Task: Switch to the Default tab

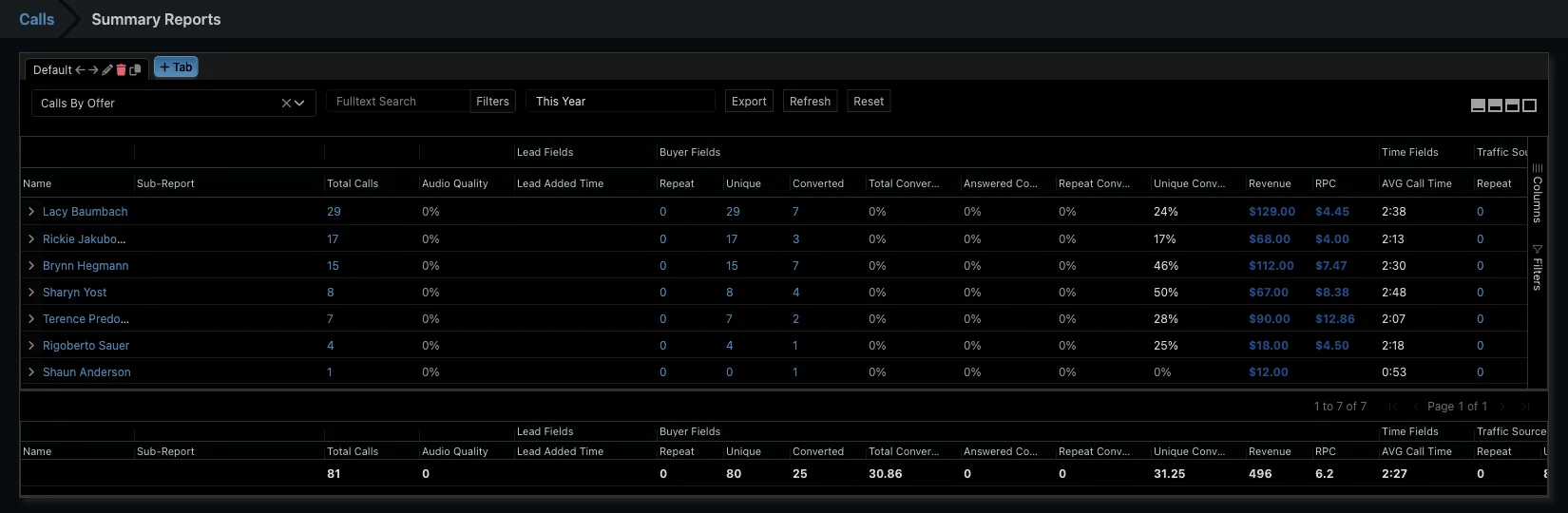Action: (52, 69)
